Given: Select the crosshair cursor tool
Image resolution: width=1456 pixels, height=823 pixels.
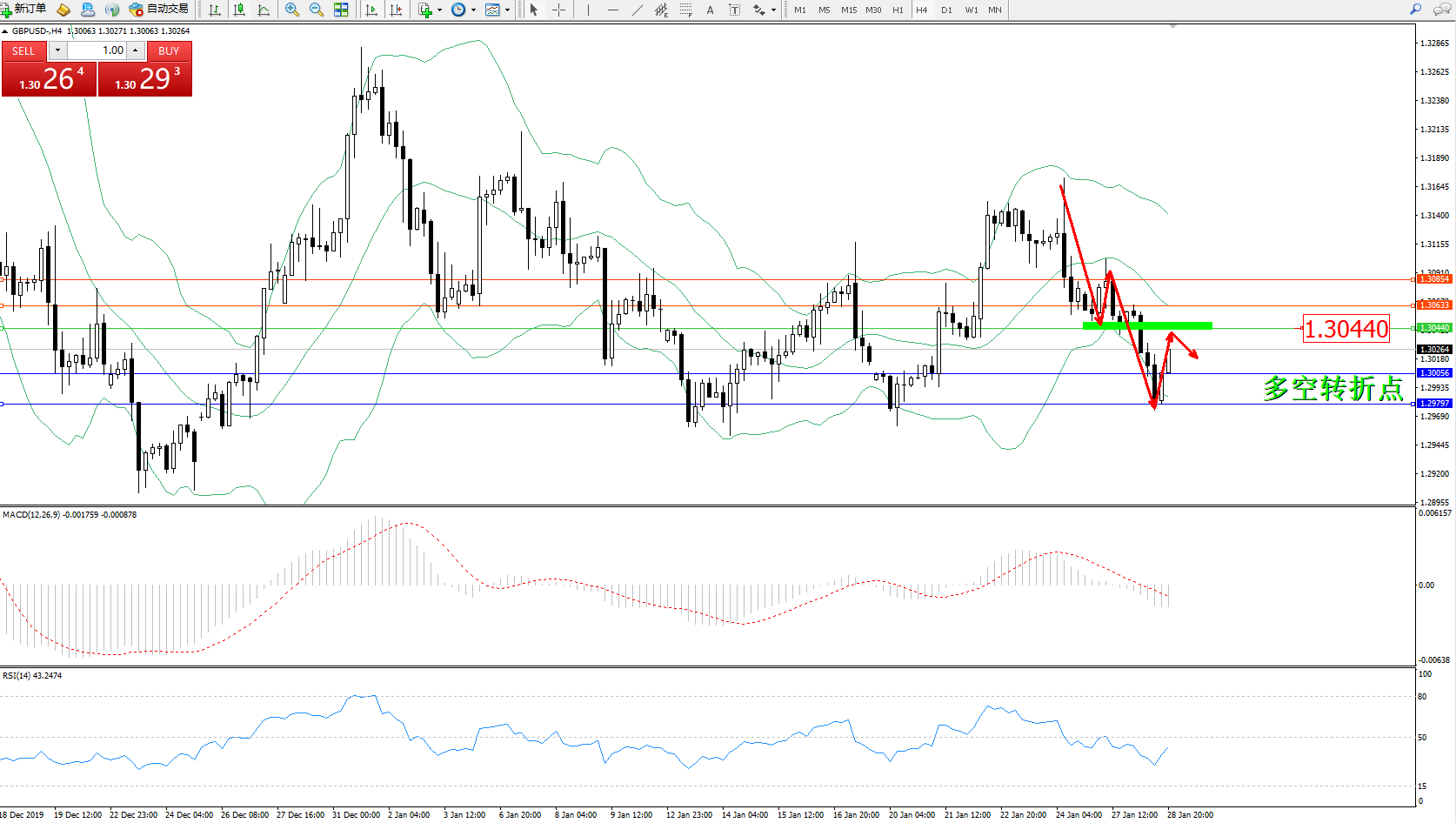Looking at the screenshot, I should pyautogui.click(x=558, y=10).
